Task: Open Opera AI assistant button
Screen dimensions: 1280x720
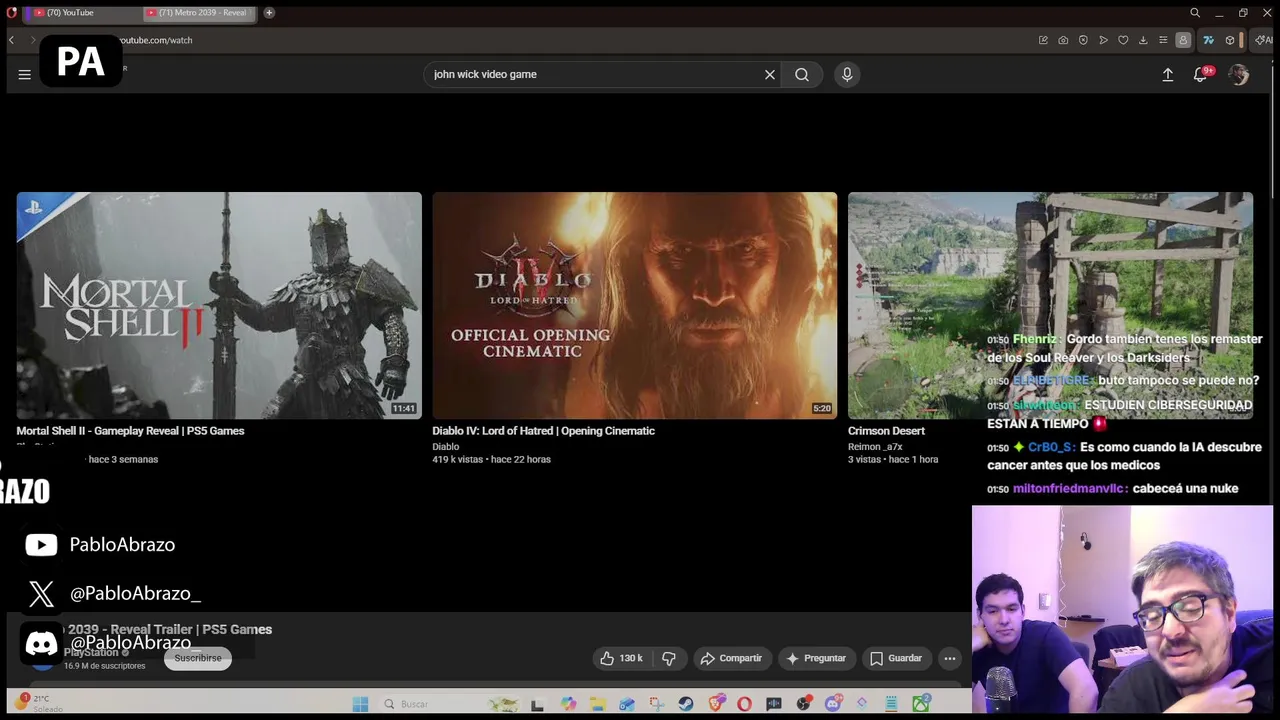Action: pos(1263,40)
